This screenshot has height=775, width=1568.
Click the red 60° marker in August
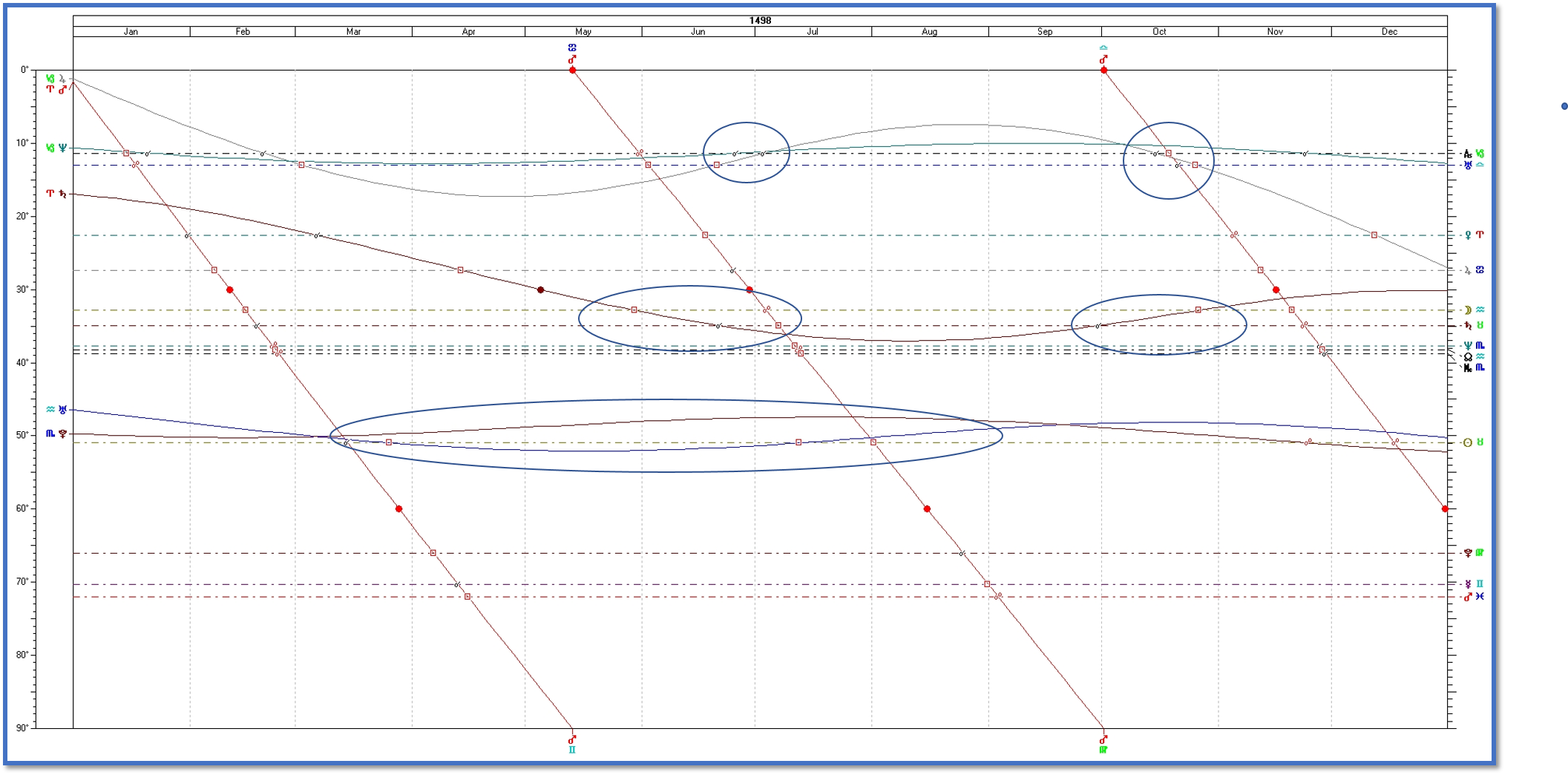pyautogui.click(x=927, y=509)
